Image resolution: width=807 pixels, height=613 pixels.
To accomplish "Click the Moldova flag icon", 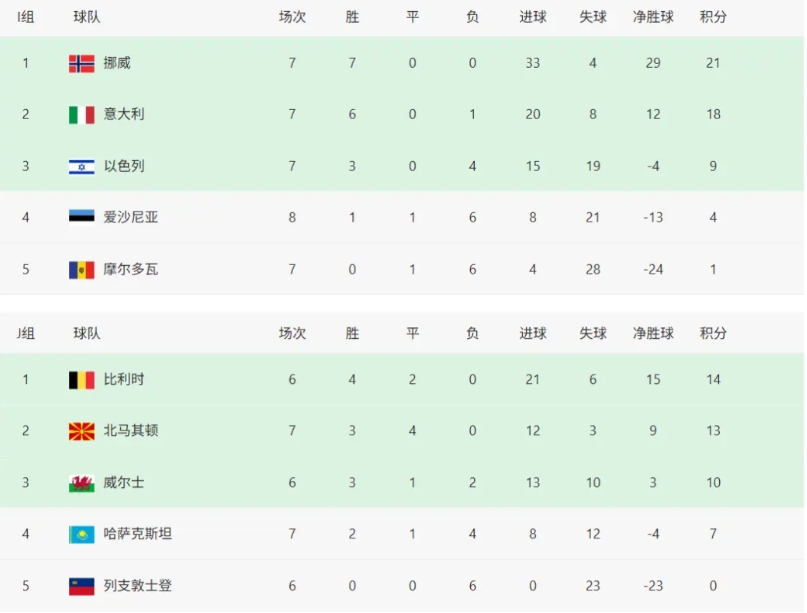I will [x=81, y=269].
